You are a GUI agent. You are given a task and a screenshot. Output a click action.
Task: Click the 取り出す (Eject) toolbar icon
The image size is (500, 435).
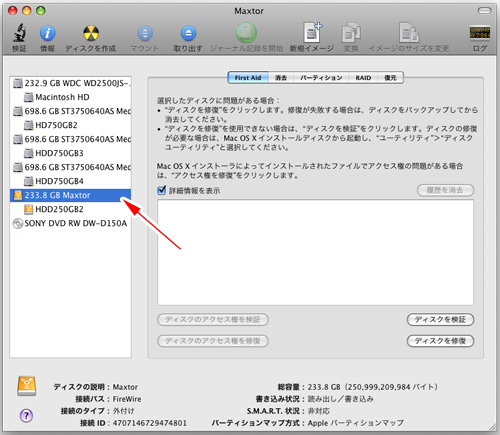tap(188, 33)
